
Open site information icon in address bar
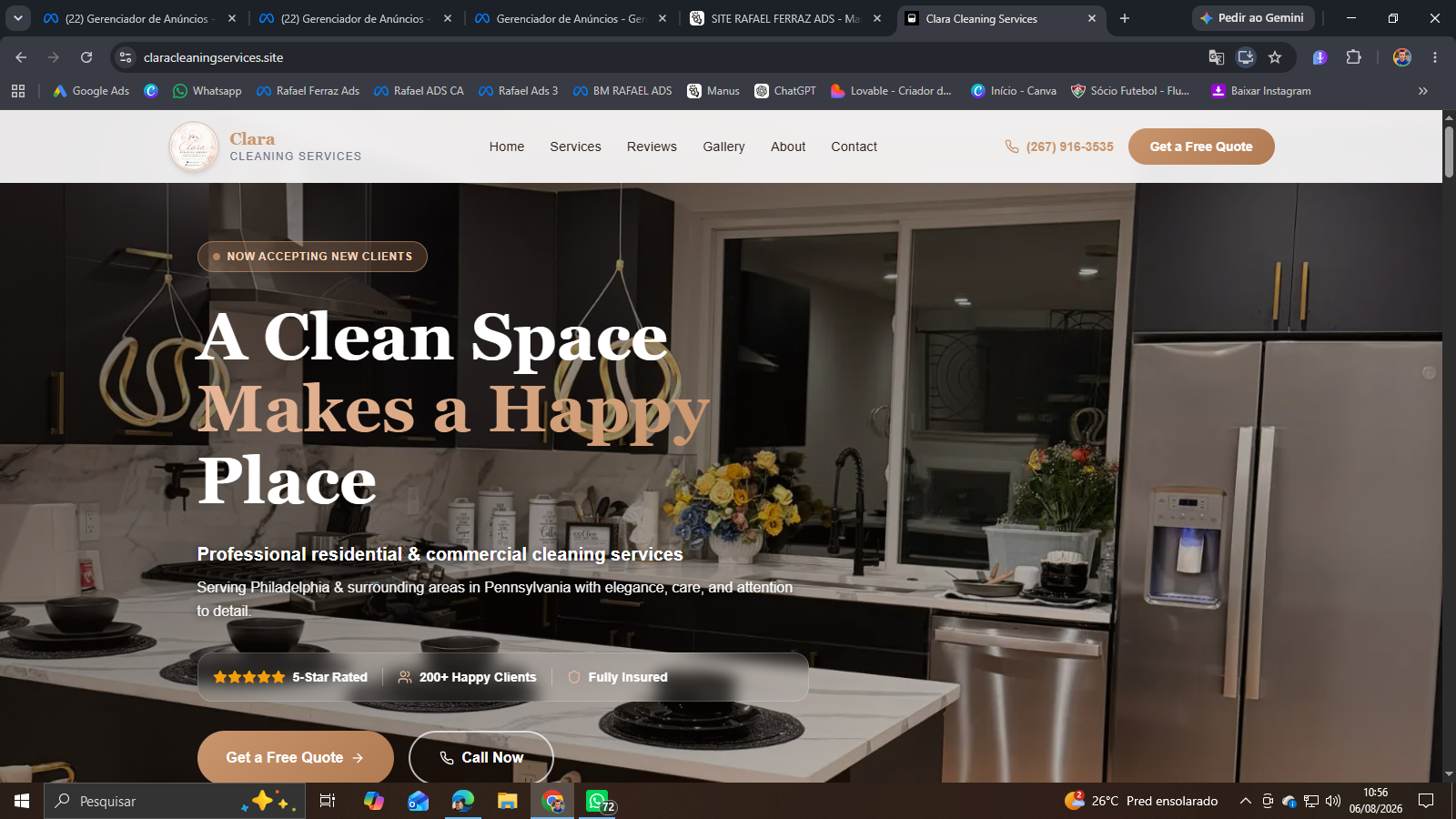click(126, 57)
